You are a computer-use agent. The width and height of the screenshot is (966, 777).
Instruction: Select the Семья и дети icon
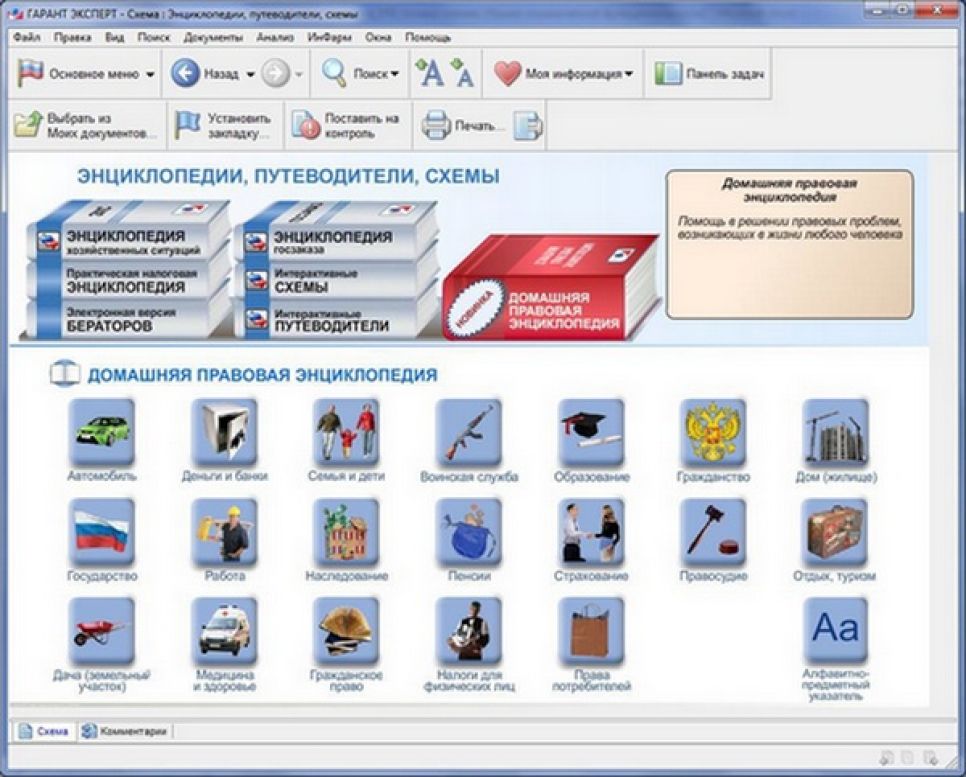(x=346, y=431)
